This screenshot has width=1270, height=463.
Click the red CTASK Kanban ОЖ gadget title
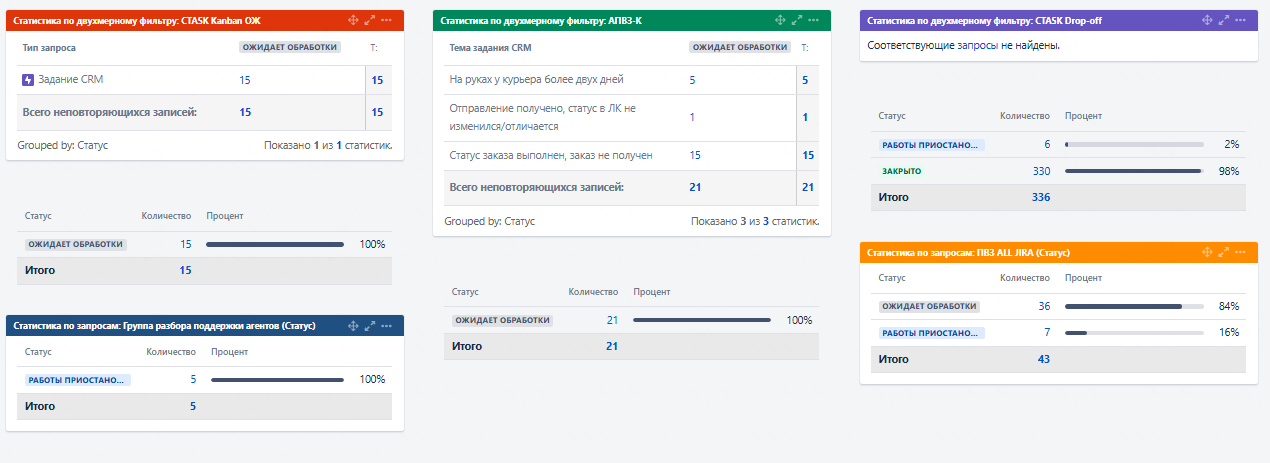(137, 20)
